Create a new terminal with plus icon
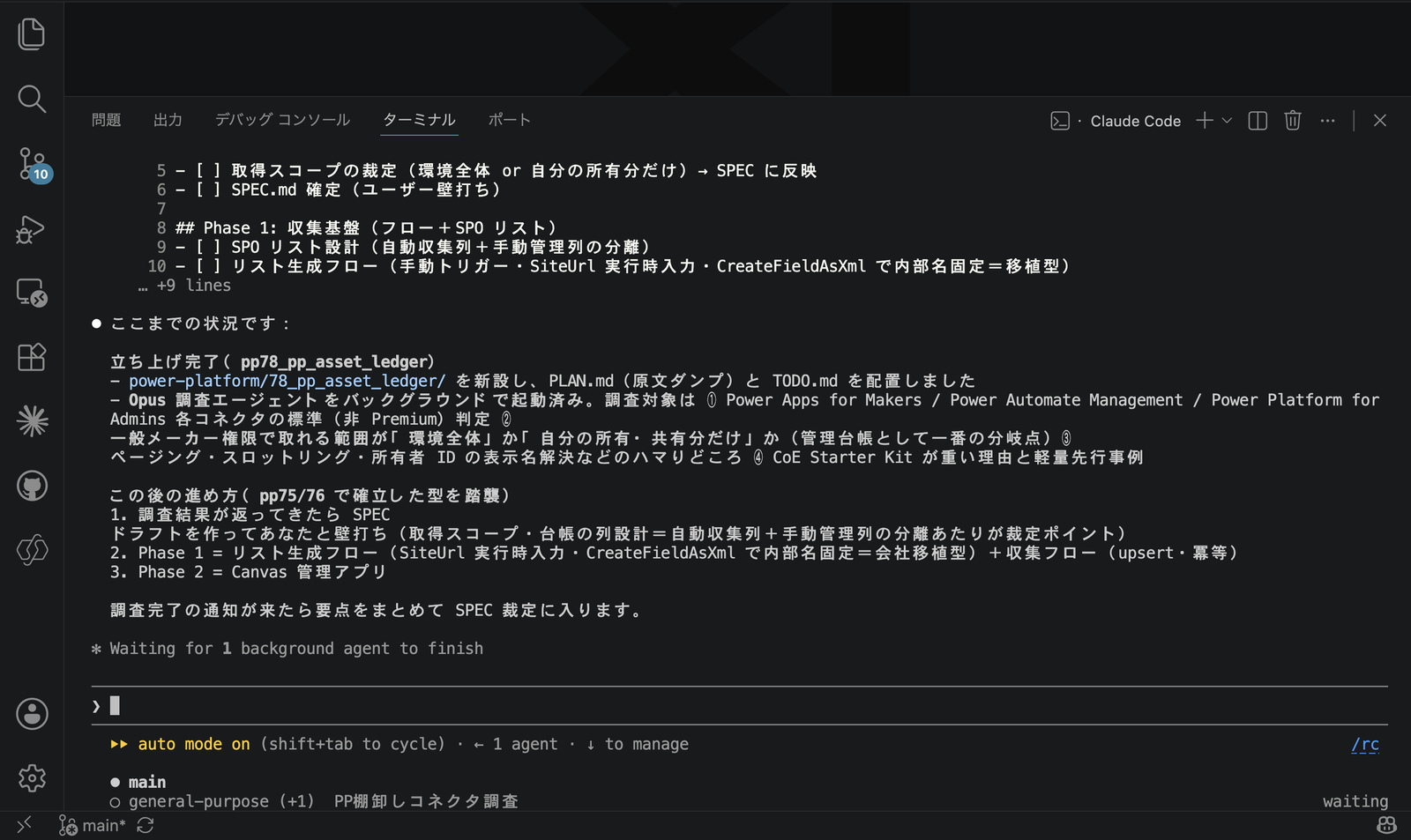The width and height of the screenshot is (1411, 840). pos(1205,121)
